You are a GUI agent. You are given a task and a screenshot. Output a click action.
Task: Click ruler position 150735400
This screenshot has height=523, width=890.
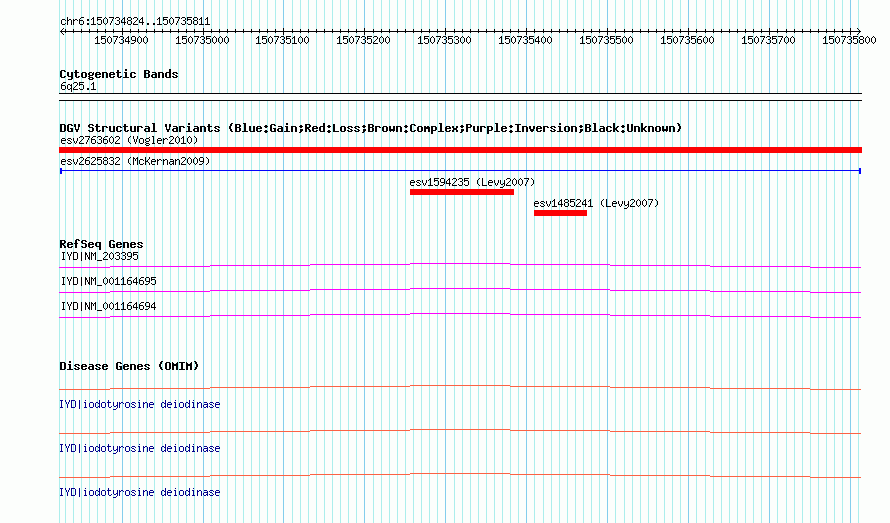point(526,40)
